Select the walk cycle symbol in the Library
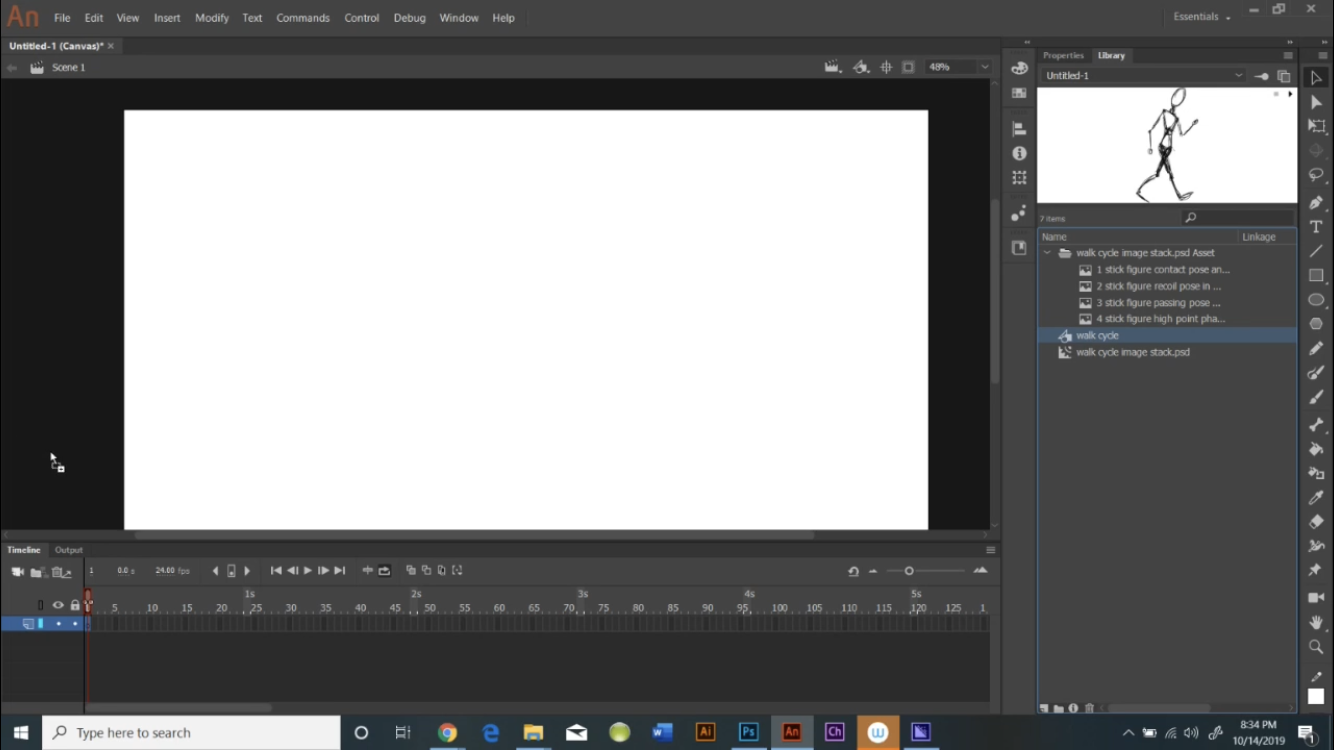The height and width of the screenshot is (750, 1334). [x=1097, y=335]
